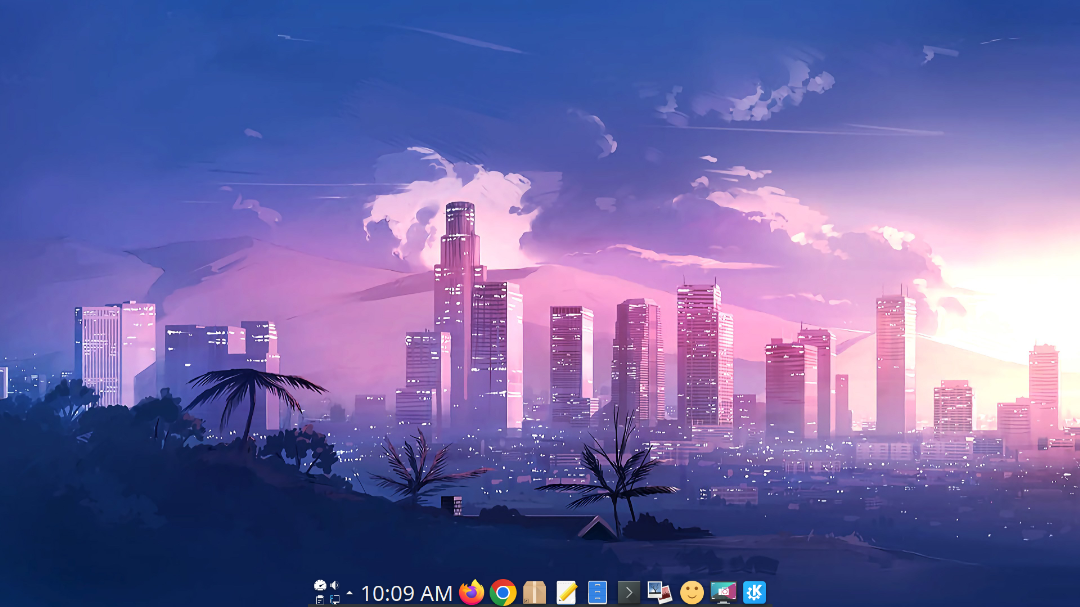Click empty dark blue sky on the desktop
Image resolution: width=1080 pixels, height=607 pixels.
138,83
